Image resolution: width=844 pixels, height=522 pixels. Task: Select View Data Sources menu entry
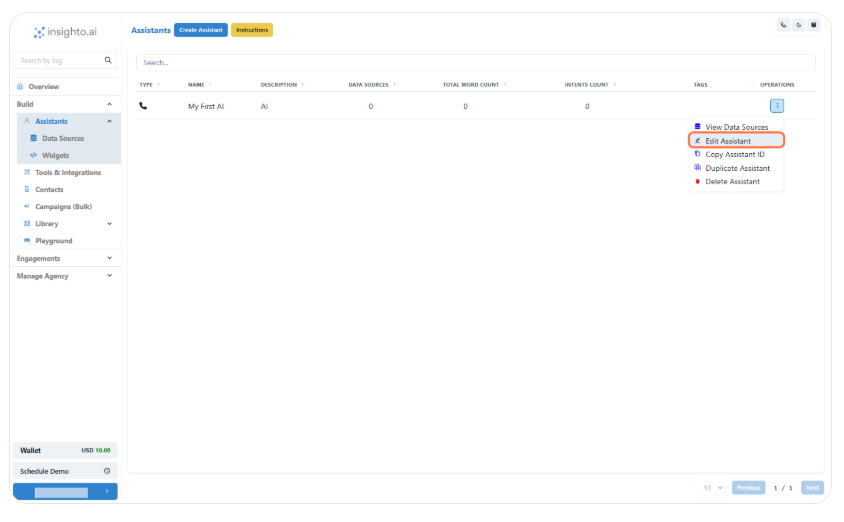click(x=736, y=127)
